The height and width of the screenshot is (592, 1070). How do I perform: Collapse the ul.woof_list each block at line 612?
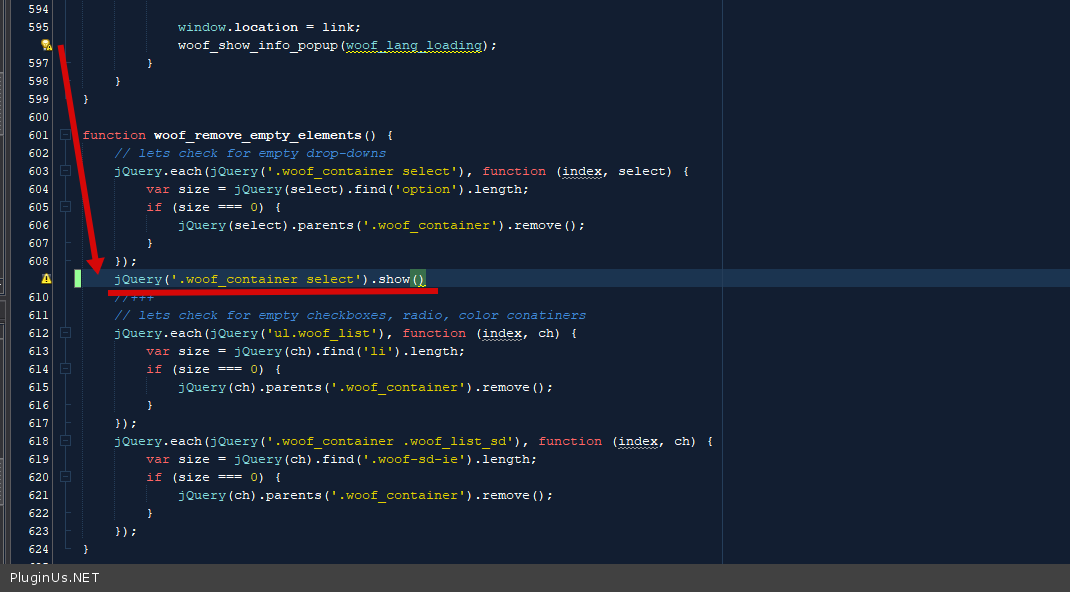coord(65,333)
